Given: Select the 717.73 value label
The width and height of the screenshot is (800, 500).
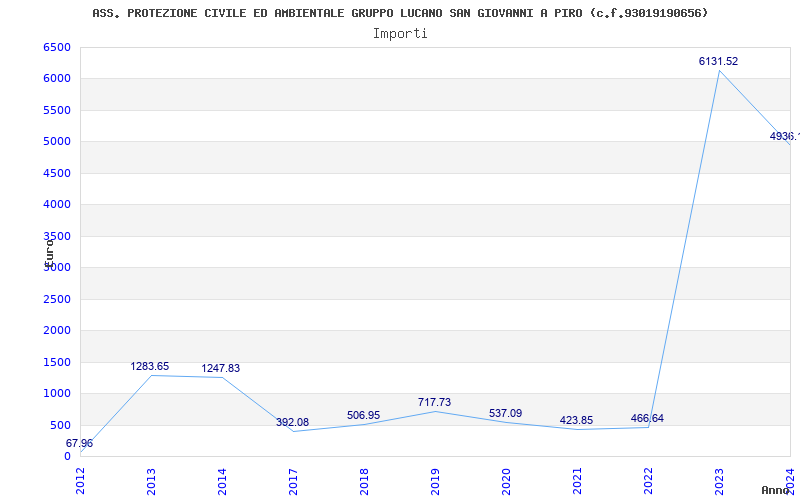Looking at the screenshot, I should click(x=434, y=403).
